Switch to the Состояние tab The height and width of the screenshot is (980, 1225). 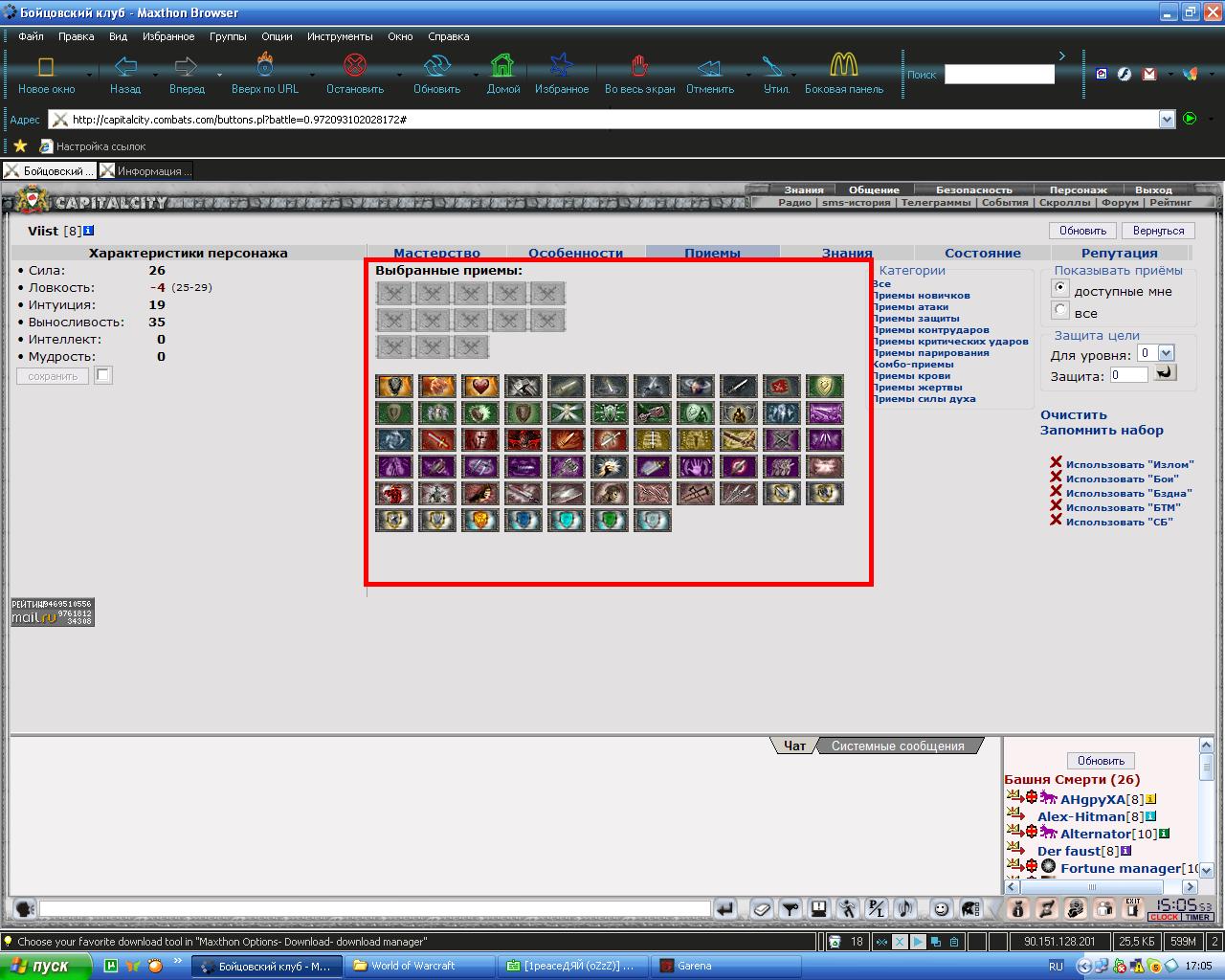tap(983, 253)
